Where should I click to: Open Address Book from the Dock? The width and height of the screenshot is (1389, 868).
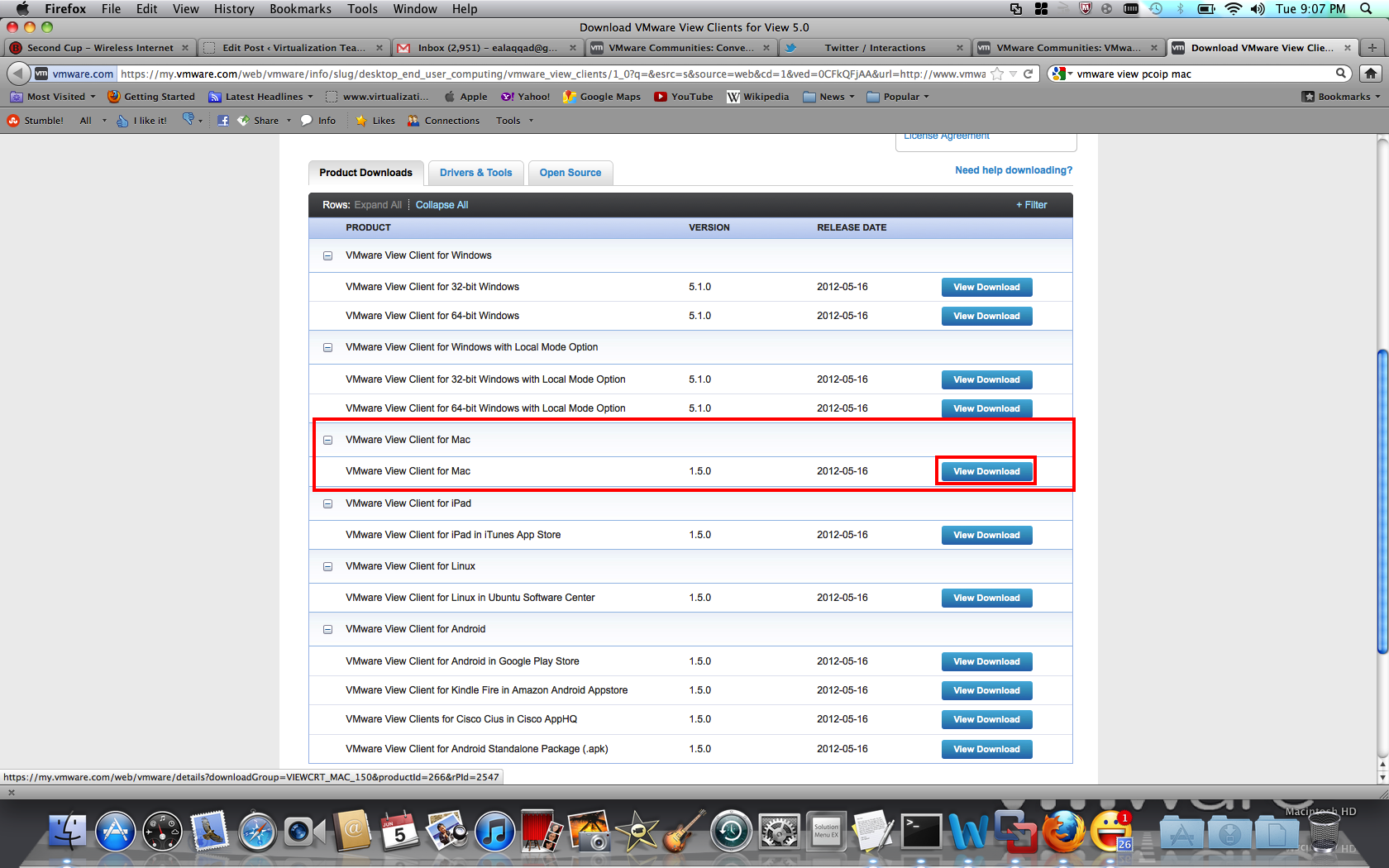tap(352, 831)
